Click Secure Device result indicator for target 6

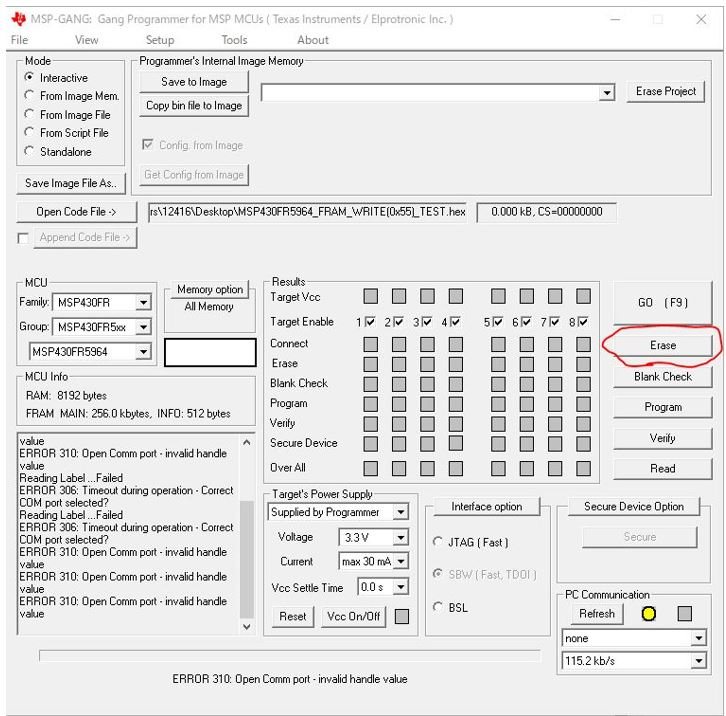(x=526, y=444)
